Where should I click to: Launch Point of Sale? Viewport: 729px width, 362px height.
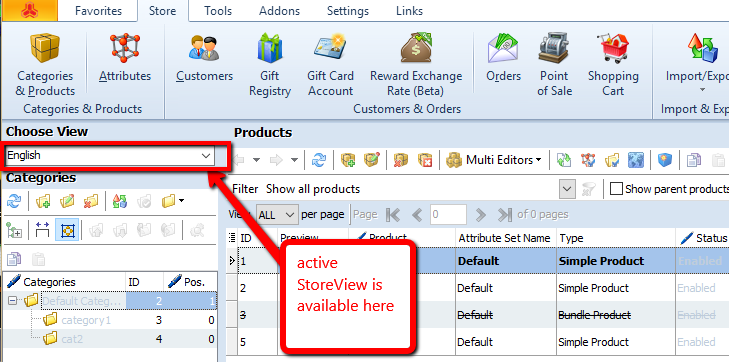click(x=554, y=64)
